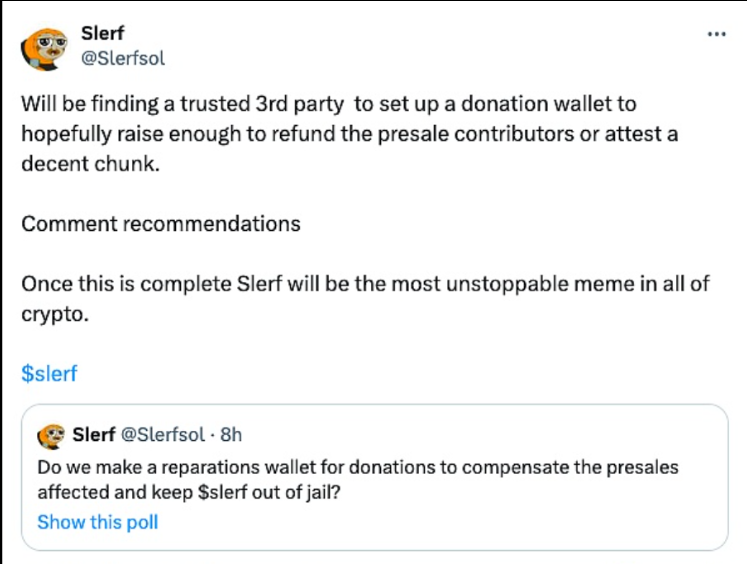Image resolution: width=747 pixels, height=564 pixels.
Task: Open the 8h timestamp of quoted tweet
Action: pyautogui.click(x=231, y=435)
